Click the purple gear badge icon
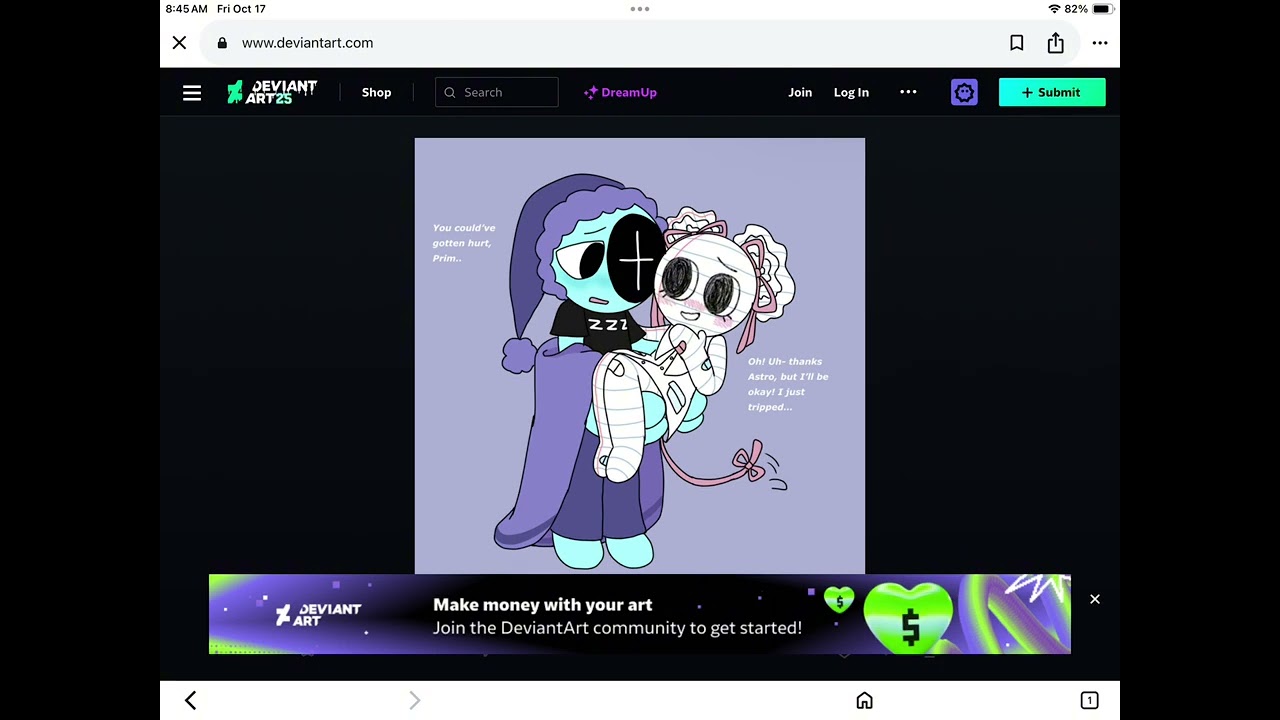Image resolution: width=1280 pixels, height=720 pixels. pos(964,92)
